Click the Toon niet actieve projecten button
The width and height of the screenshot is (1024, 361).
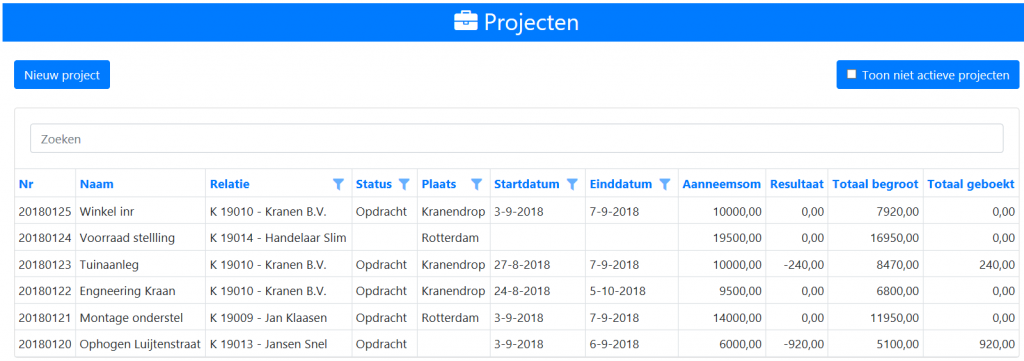(927, 75)
